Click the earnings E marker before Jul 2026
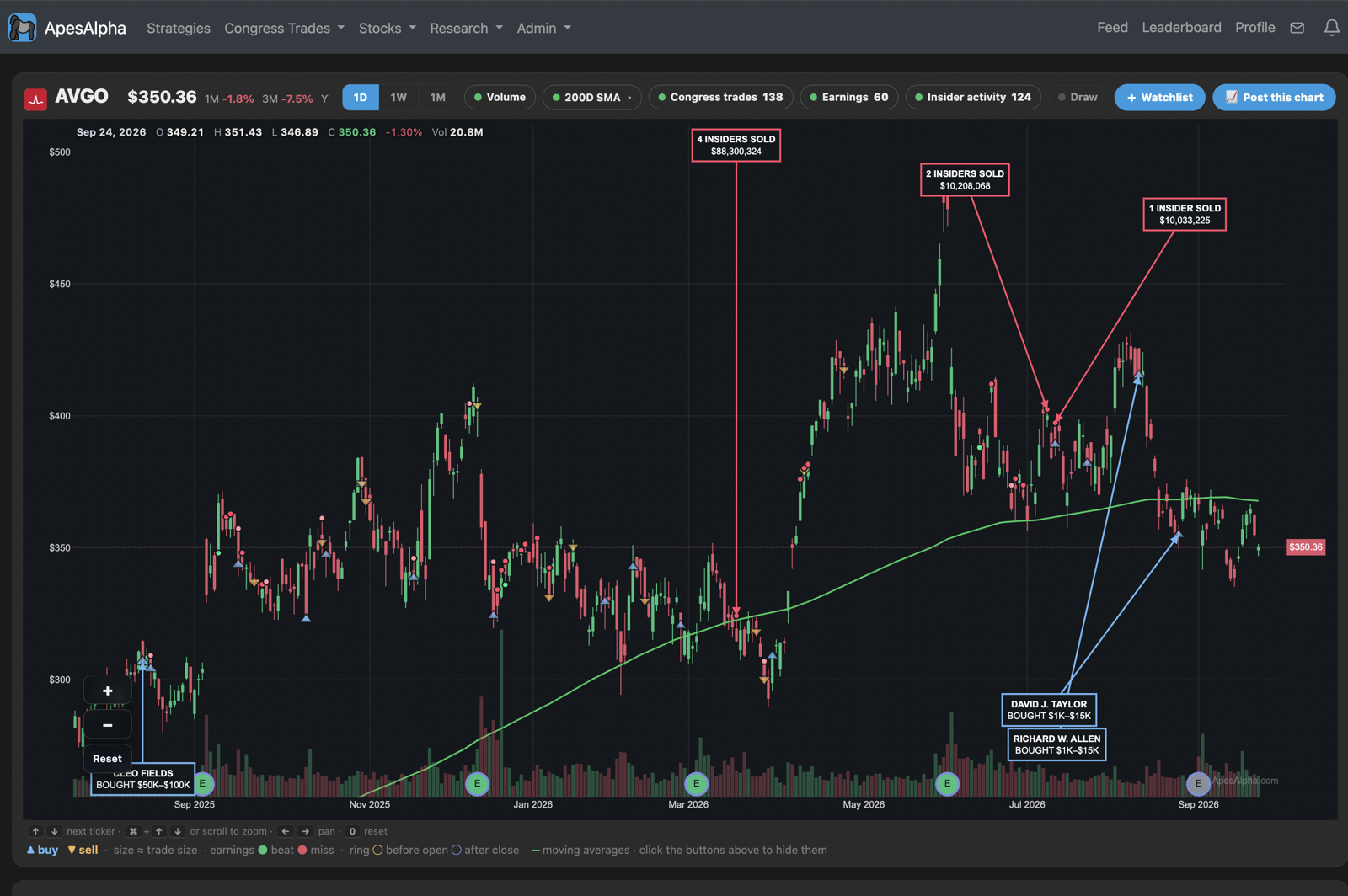The width and height of the screenshot is (1348, 896). pyautogui.click(x=947, y=784)
